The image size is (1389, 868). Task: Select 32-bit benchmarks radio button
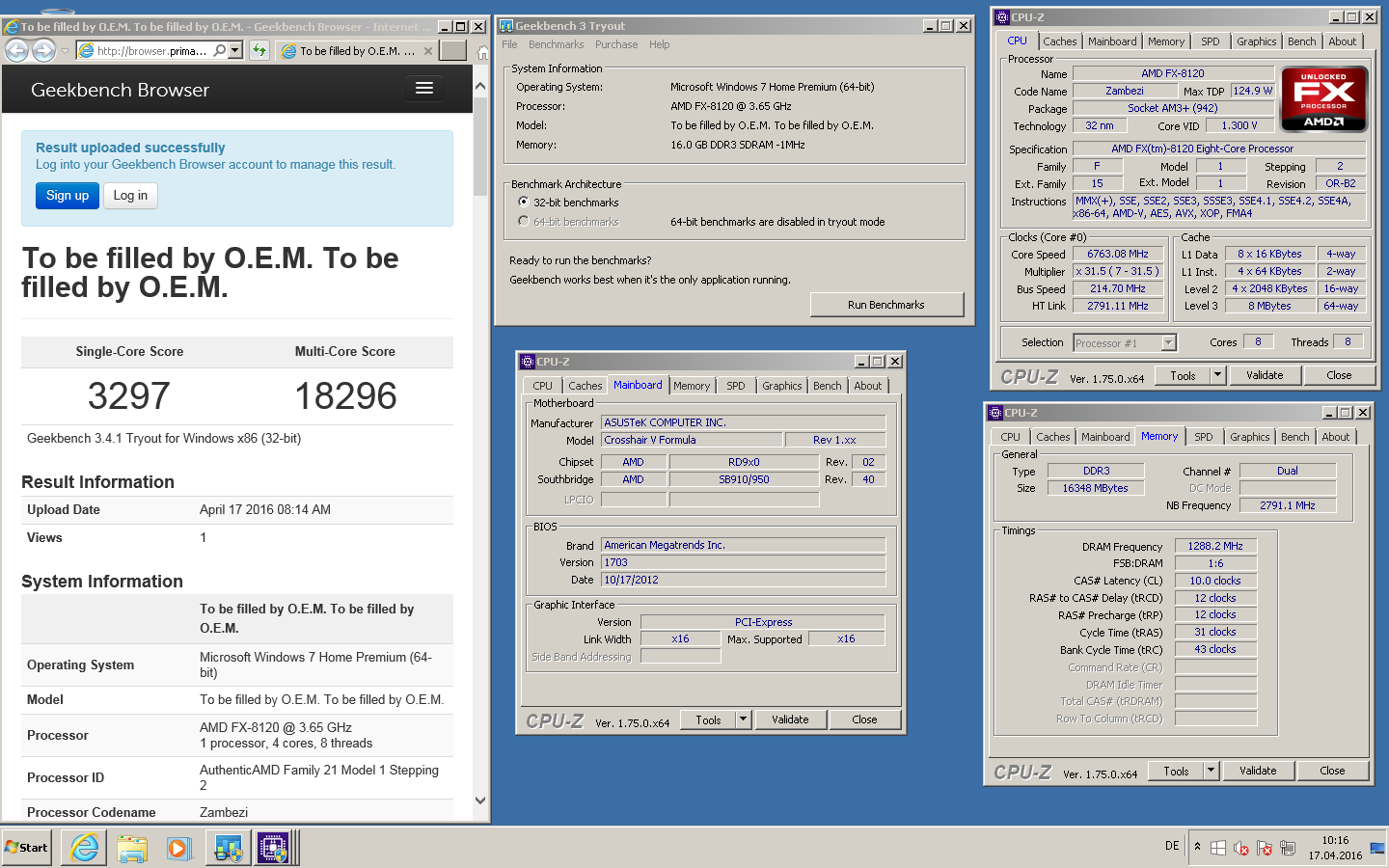point(524,202)
